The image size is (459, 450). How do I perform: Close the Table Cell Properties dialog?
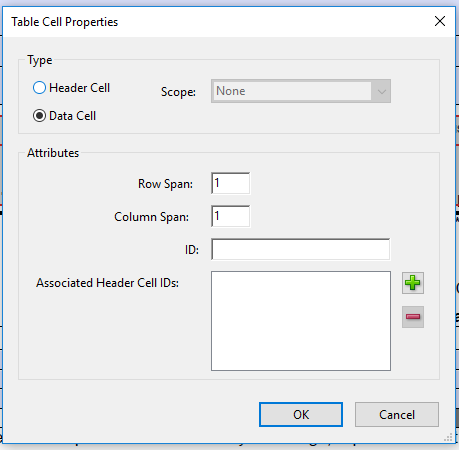440,21
